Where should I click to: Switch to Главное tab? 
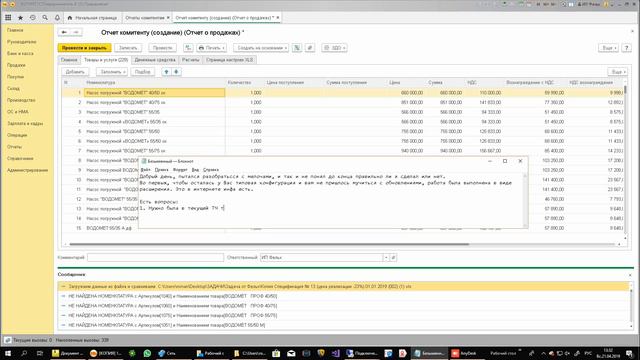69,60
